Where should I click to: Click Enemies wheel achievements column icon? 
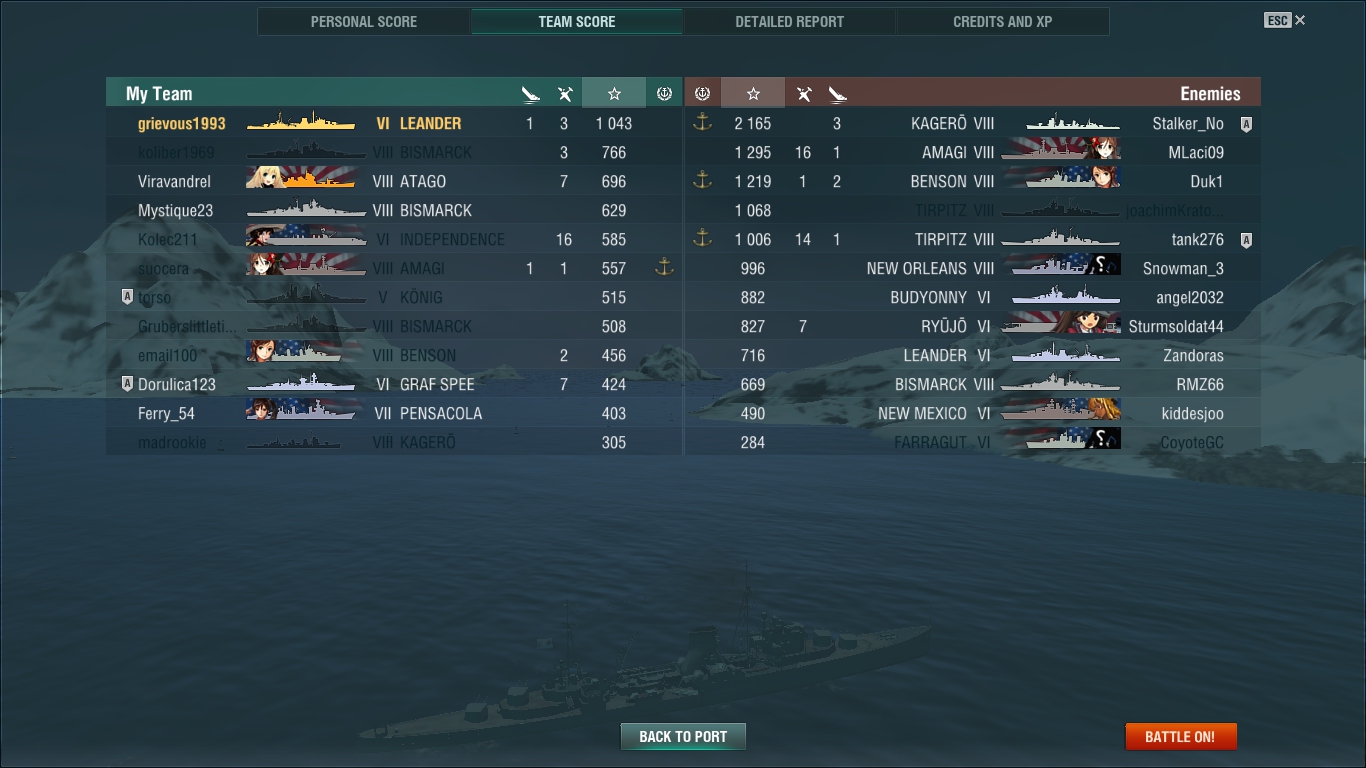pyautogui.click(x=702, y=93)
